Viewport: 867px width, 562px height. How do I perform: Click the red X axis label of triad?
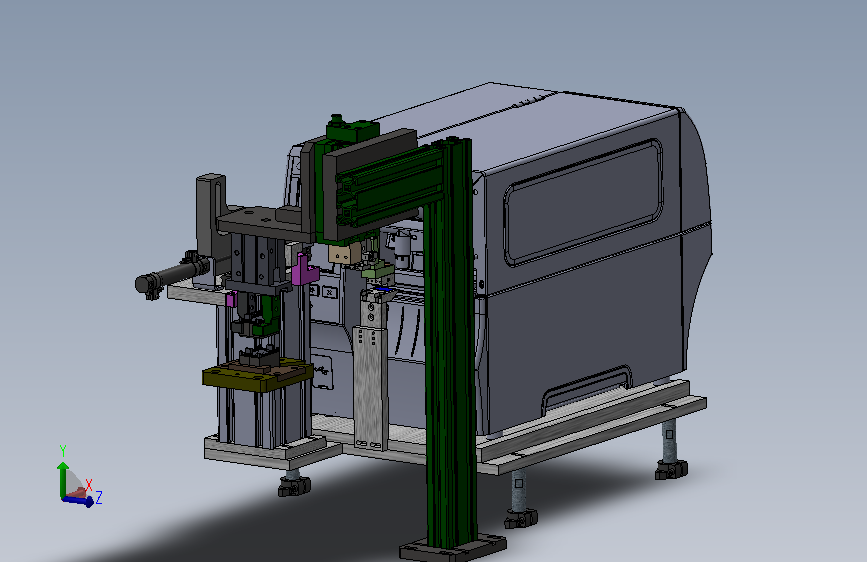[88, 485]
